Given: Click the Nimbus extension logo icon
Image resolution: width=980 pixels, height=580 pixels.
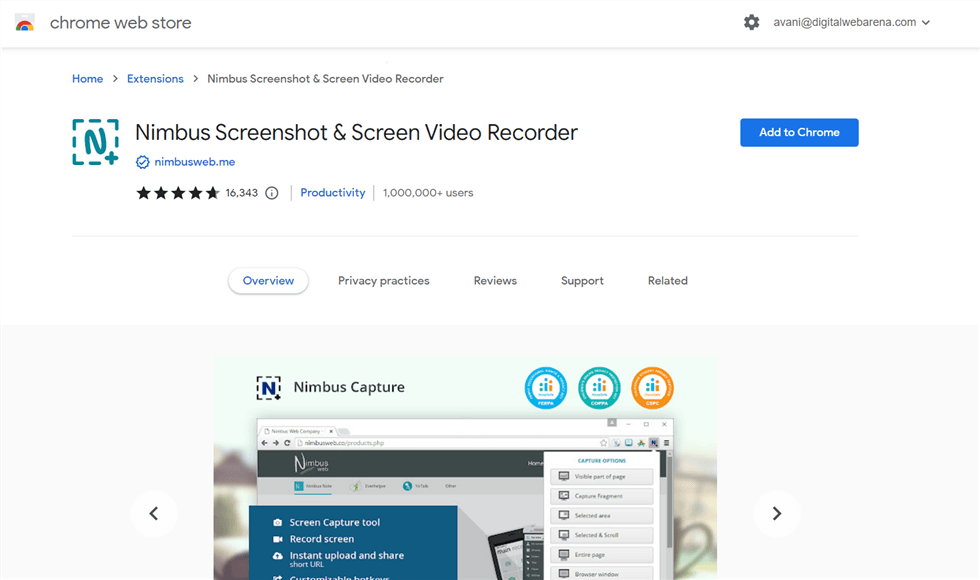Looking at the screenshot, I should (95, 142).
